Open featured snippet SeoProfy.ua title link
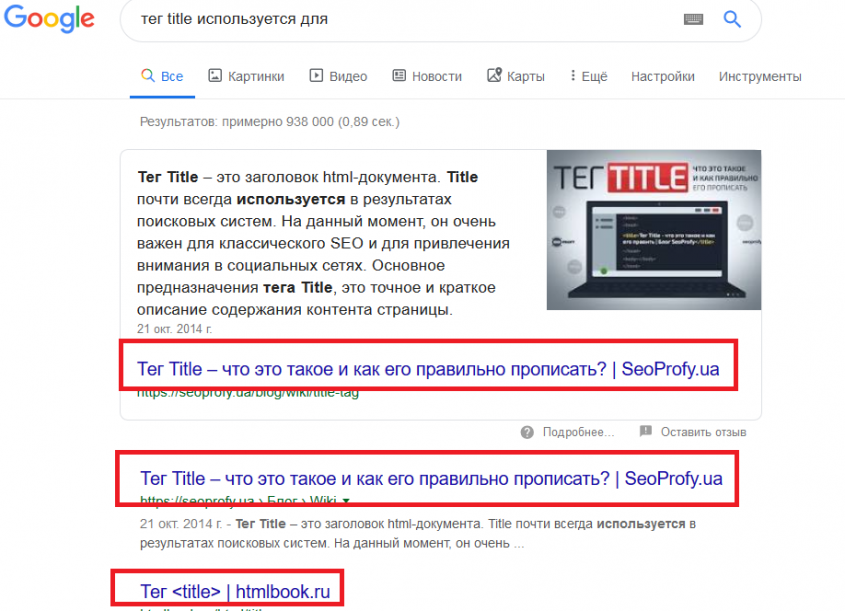 point(428,369)
